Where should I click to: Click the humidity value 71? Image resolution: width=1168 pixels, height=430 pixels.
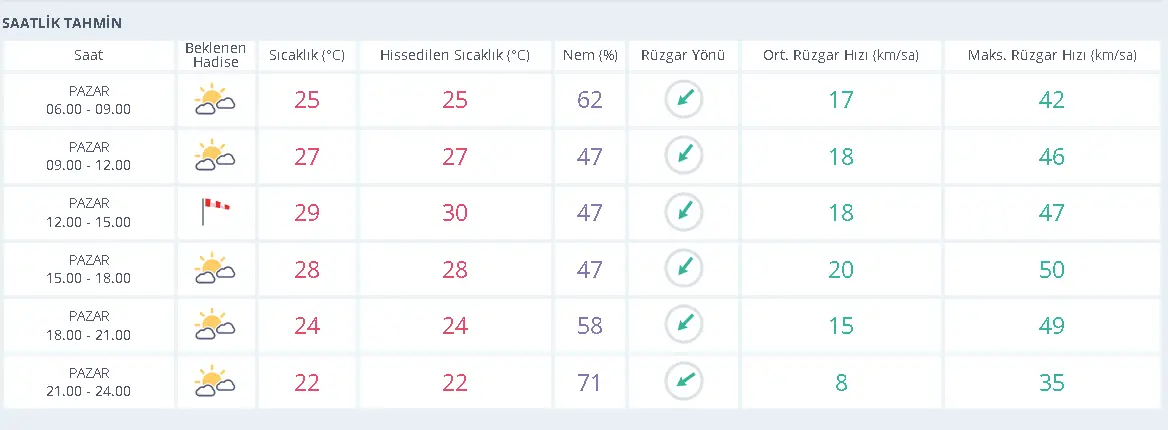pos(589,382)
